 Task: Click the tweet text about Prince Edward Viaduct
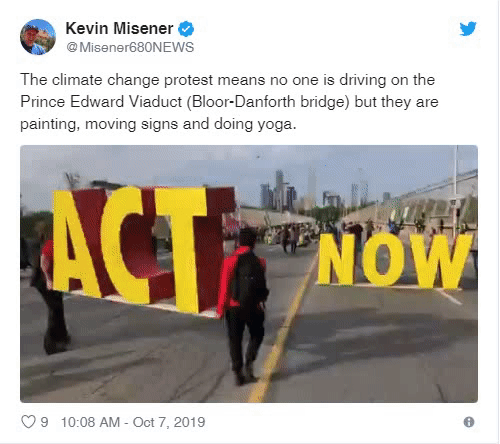tap(229, 102)
